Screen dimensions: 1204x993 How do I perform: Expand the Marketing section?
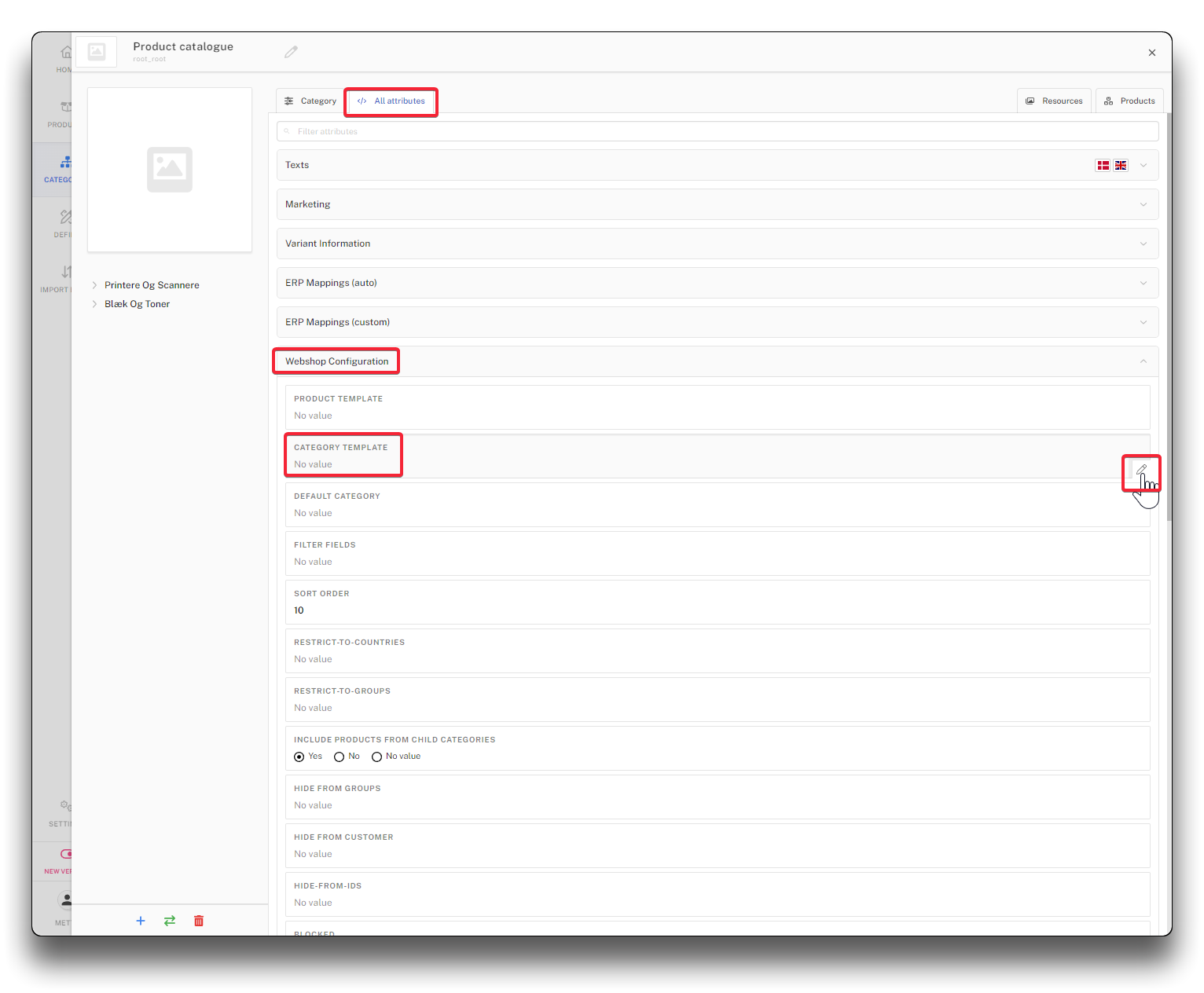click(717, 204)
